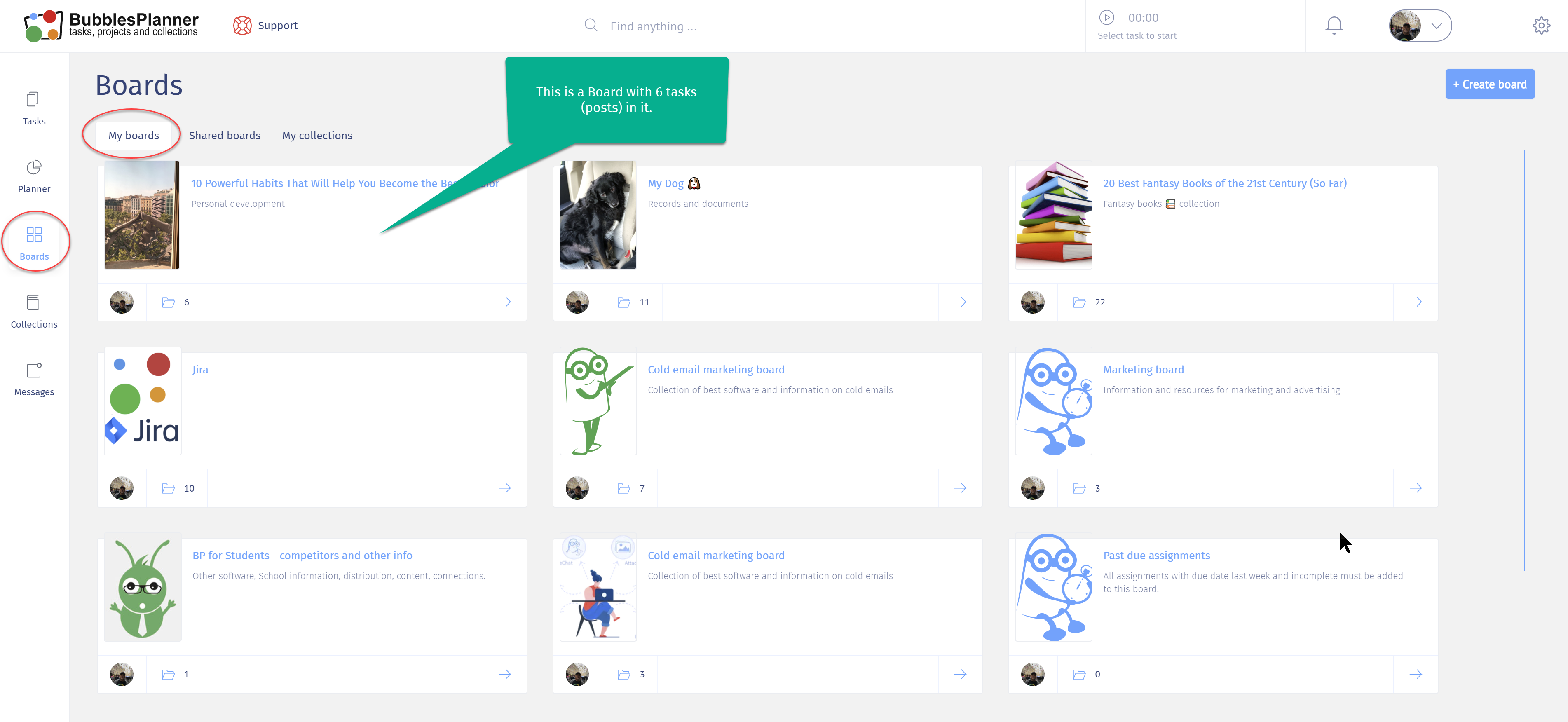Viewport: 1568px width, 722px height.
Task: Click the green bug mascot thumbnail
Action: coord(143,588)
